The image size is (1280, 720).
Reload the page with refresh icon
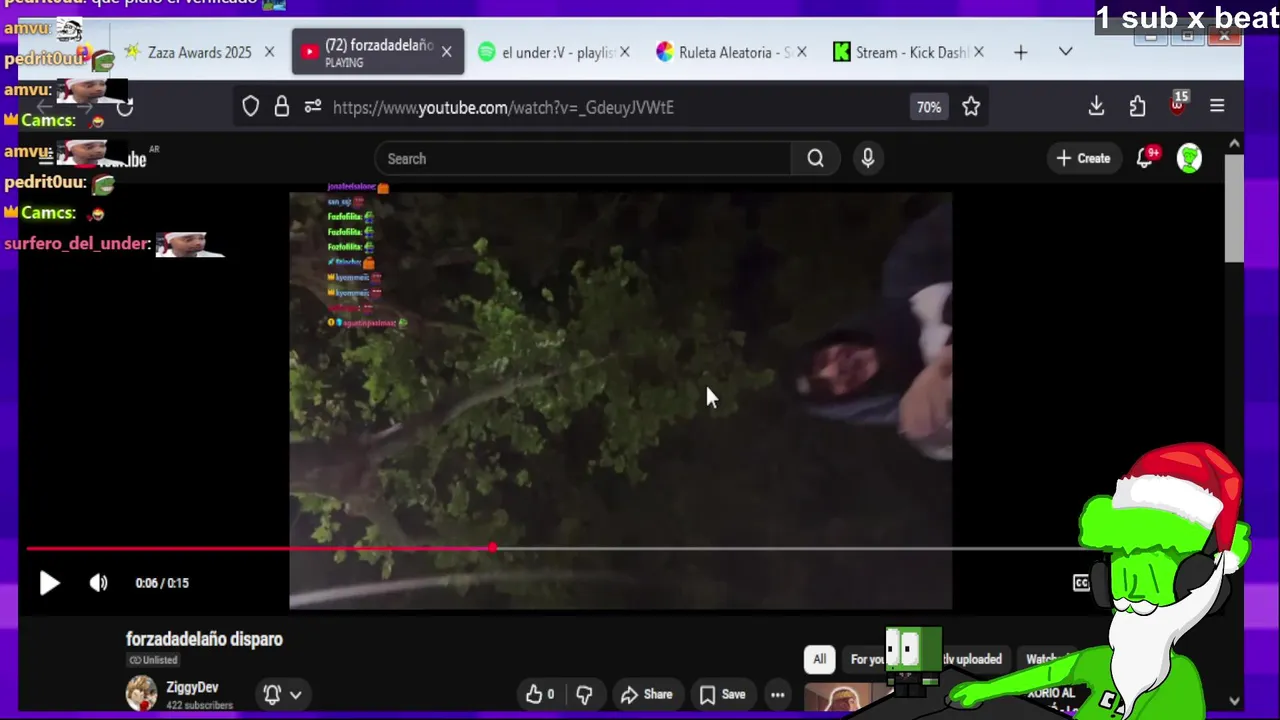[125, 107]
